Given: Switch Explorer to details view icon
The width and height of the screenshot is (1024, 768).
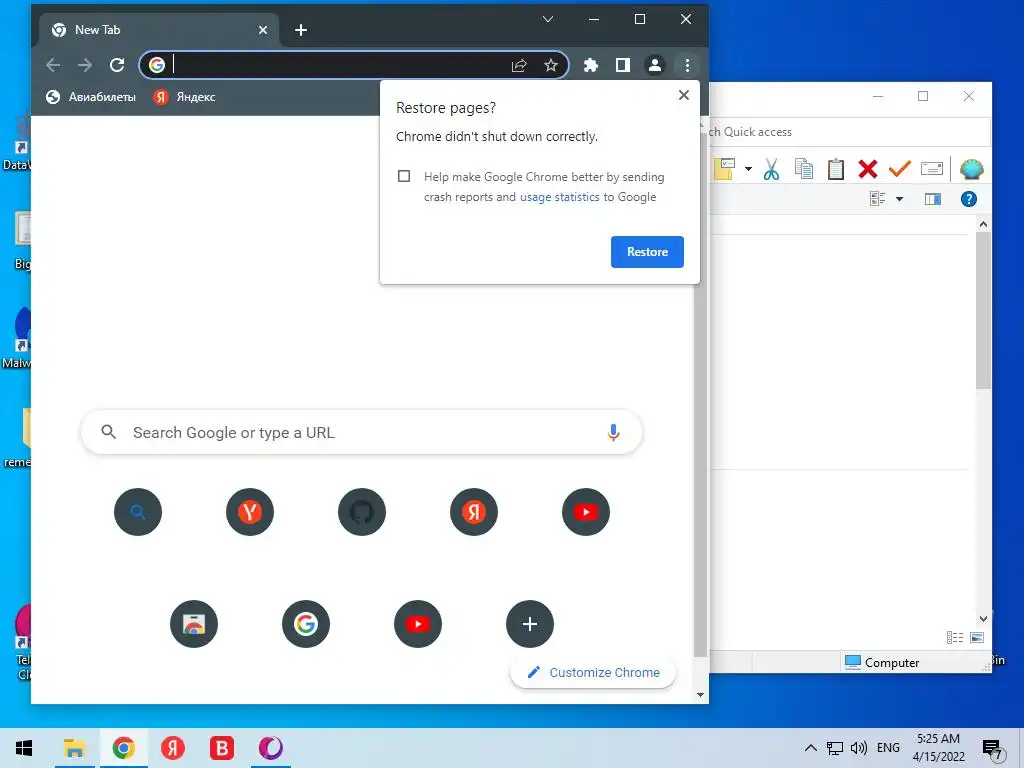Looking at the screenshot, I should (955, 637).
